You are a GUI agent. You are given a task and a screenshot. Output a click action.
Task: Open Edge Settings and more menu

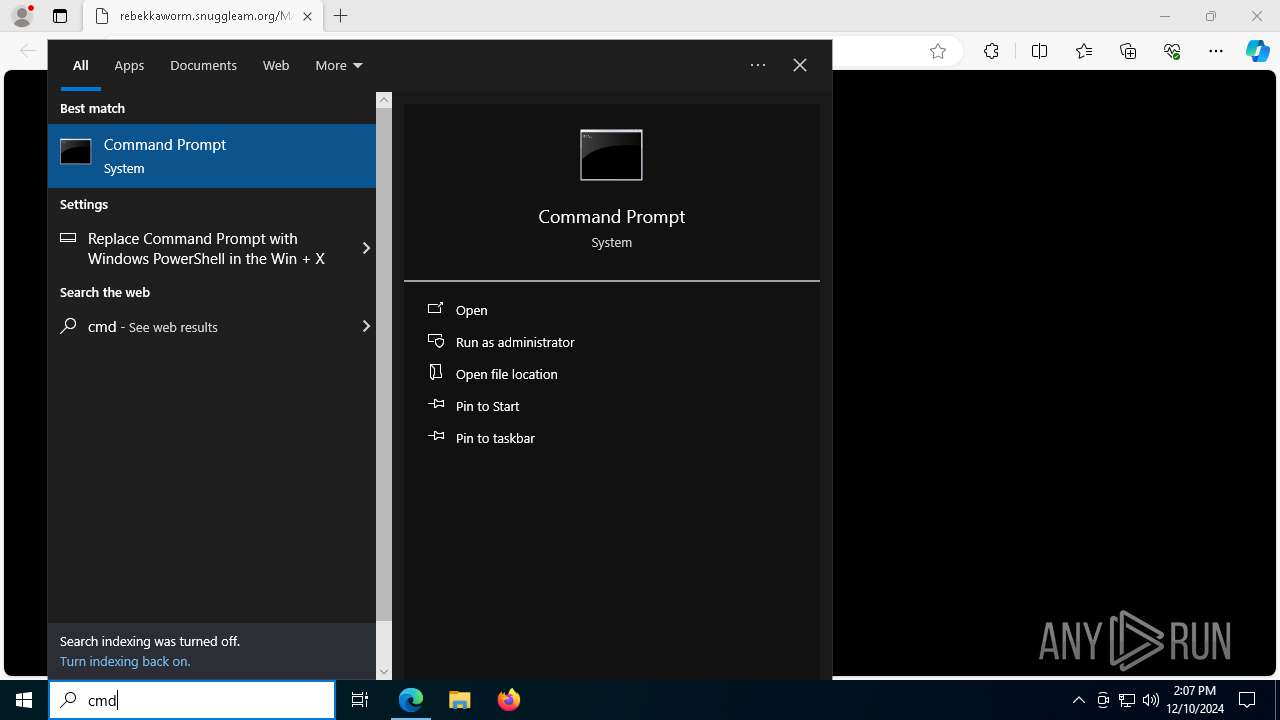point(1216,51)
